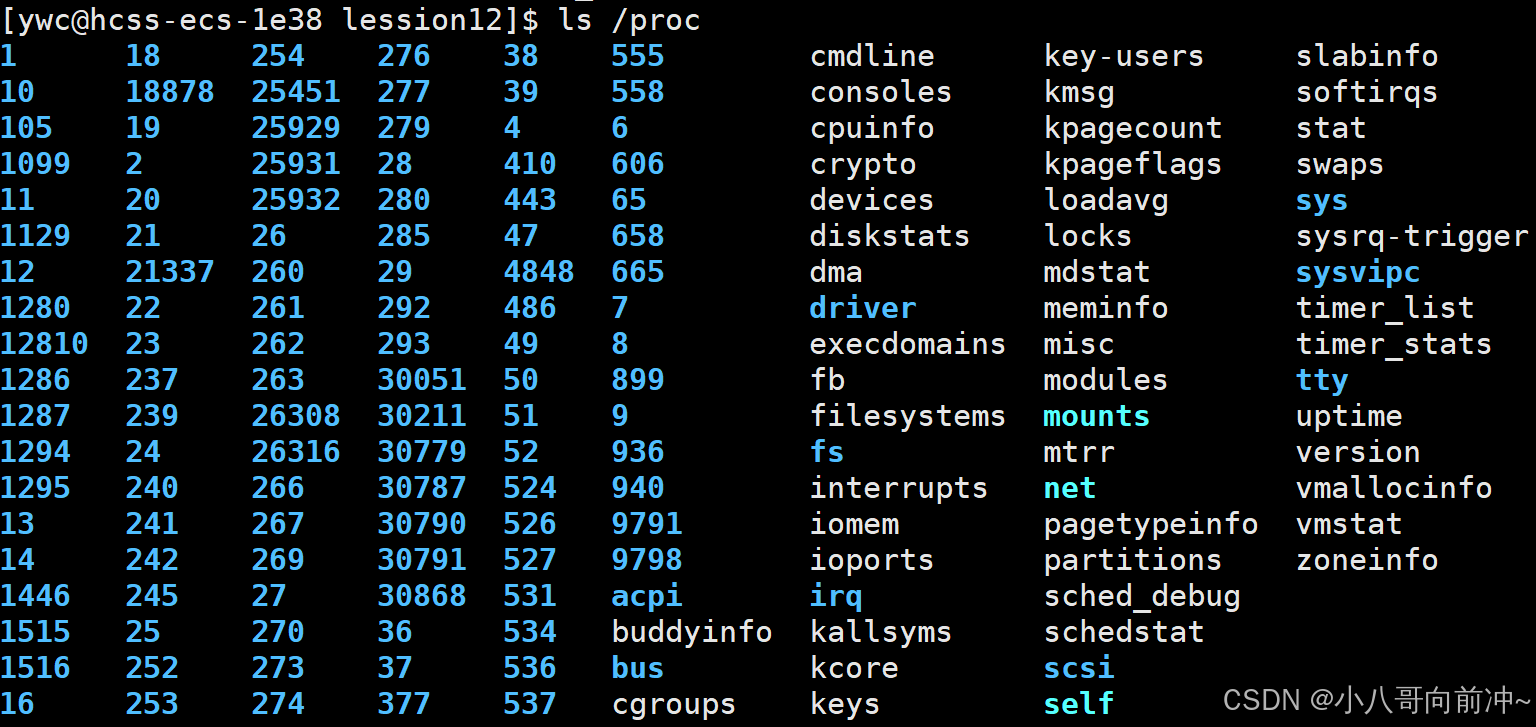The width and height of the screenshot is (1536, 727).
Task: Select the 'sysvipc' directory name
Action: [x=1357, y=272]
